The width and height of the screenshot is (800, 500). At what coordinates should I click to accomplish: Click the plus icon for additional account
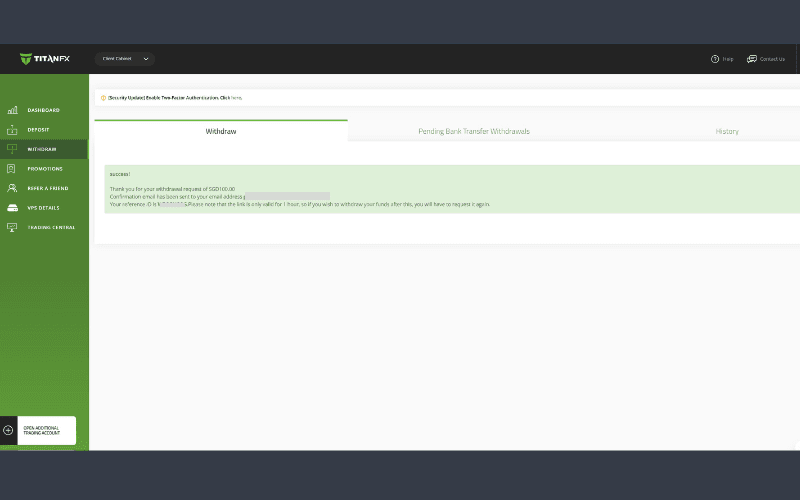pyautogui.click(x=9, y=430)
